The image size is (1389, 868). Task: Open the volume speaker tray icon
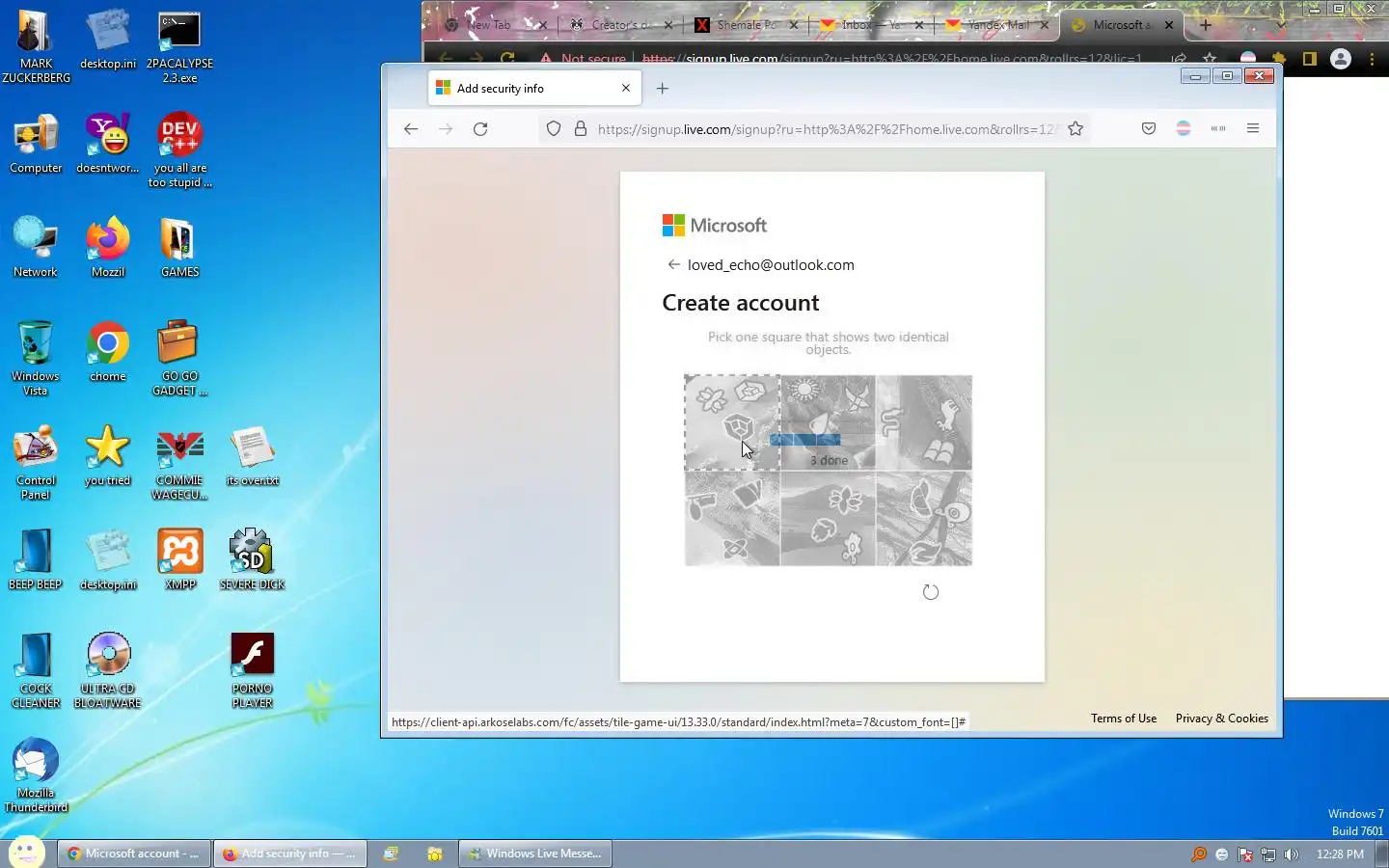pos(1292,854)
